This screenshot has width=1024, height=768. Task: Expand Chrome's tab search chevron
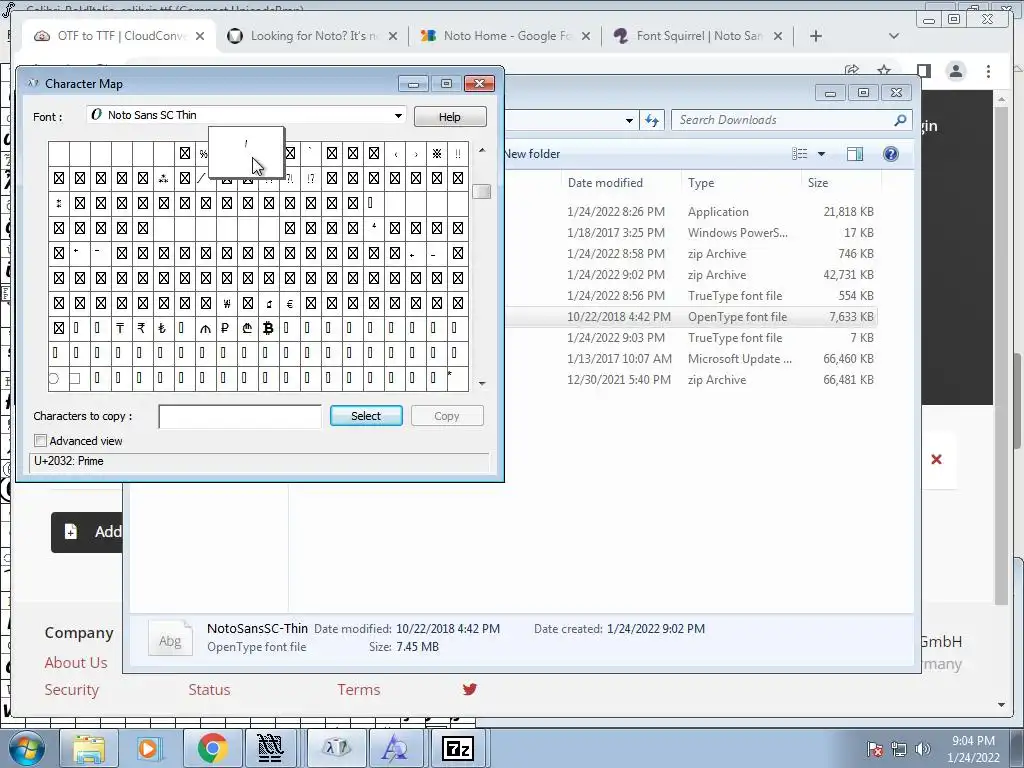pyautogui.click(x=893, y=36)
